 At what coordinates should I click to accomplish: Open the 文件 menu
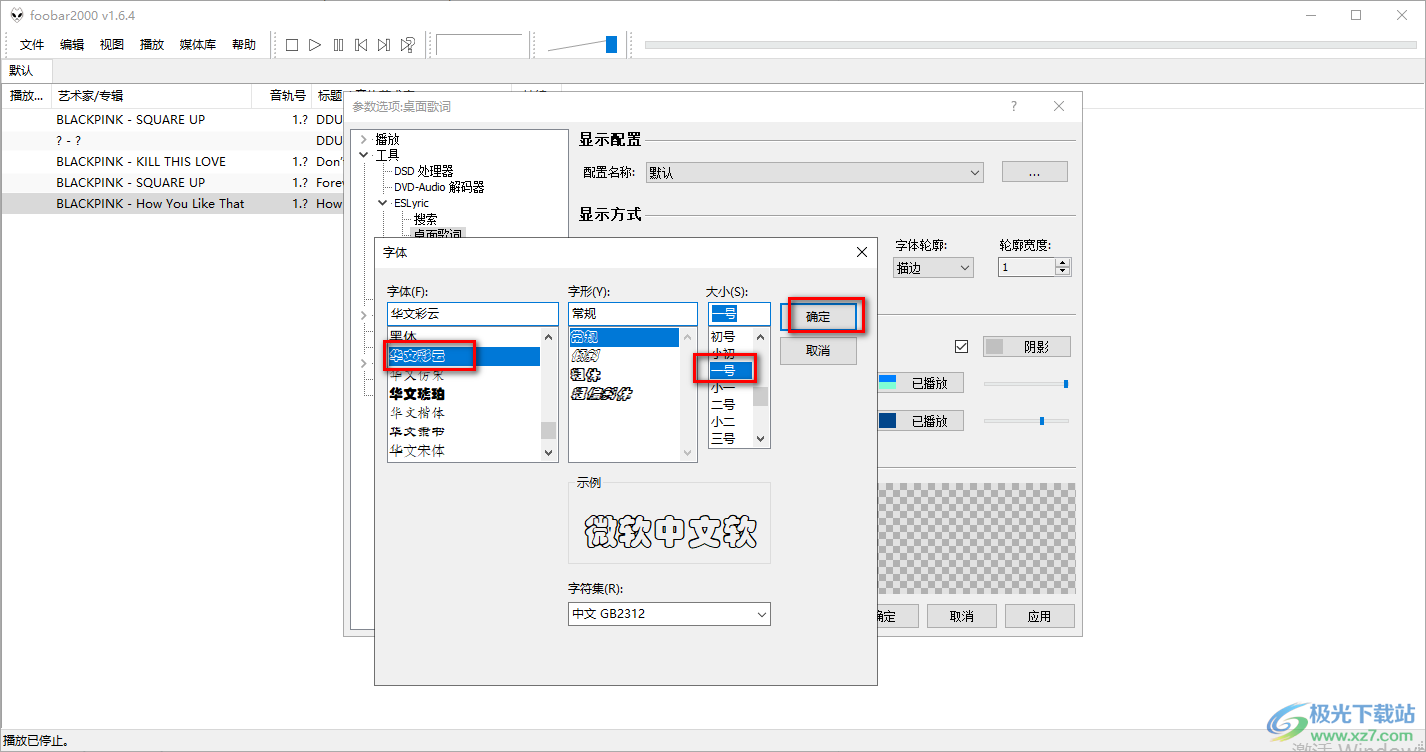click(32, 45)
